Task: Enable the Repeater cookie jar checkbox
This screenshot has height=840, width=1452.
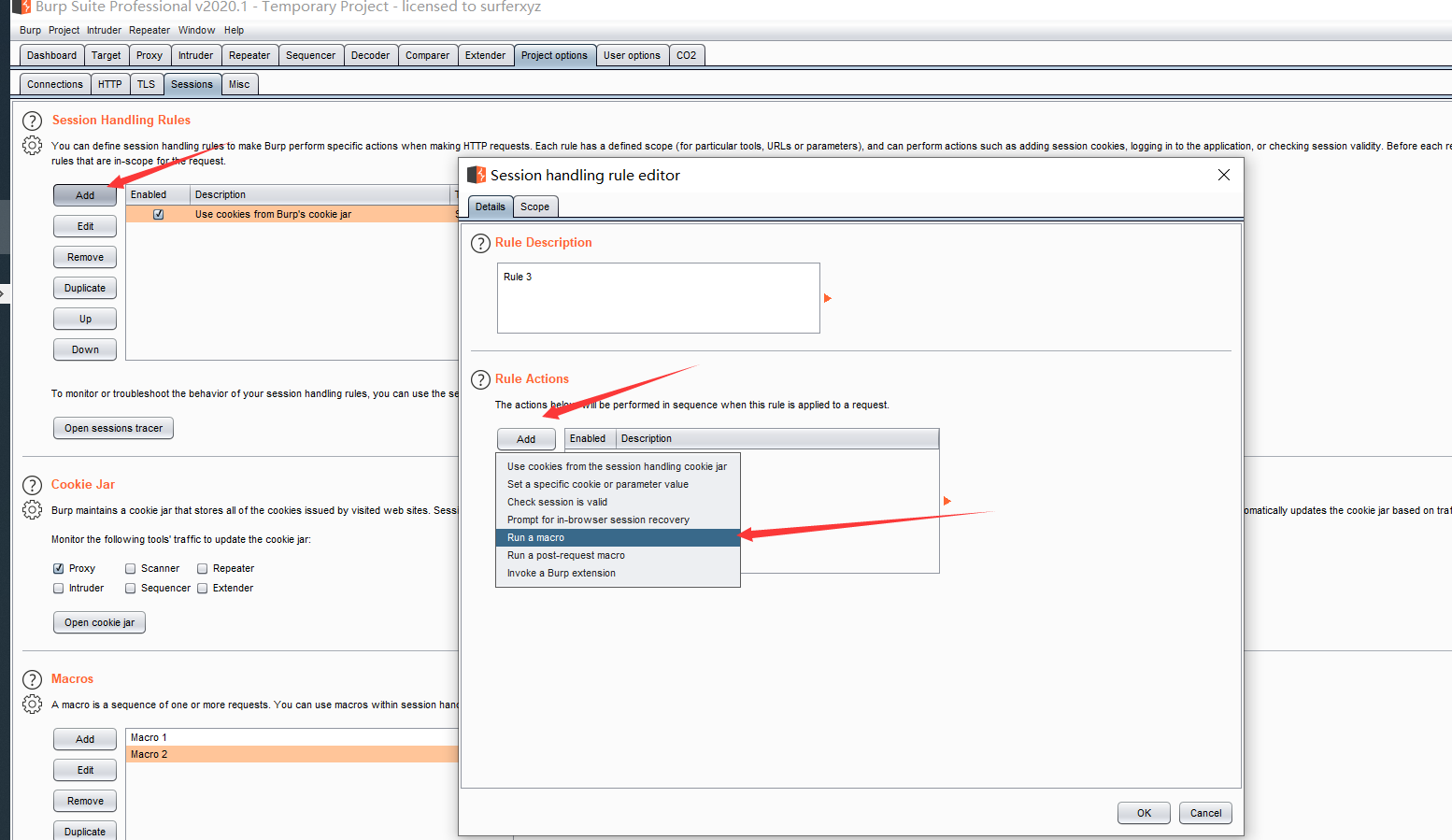Action: pyautogui.click(x=202, y=568)
